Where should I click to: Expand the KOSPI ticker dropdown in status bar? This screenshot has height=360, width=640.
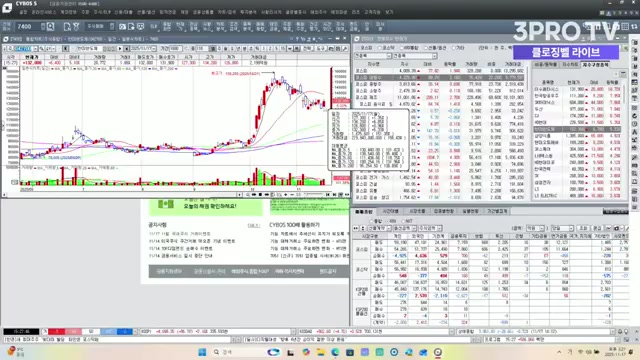point(293,332)
